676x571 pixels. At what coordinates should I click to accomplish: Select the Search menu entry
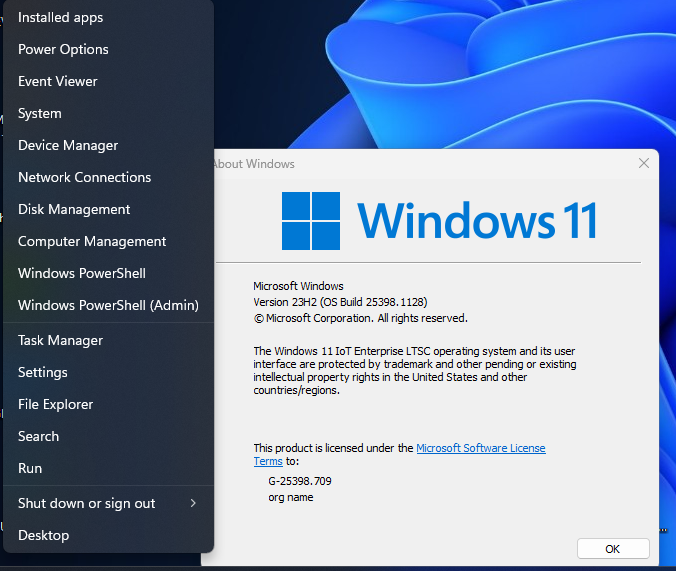pos(108,436)
